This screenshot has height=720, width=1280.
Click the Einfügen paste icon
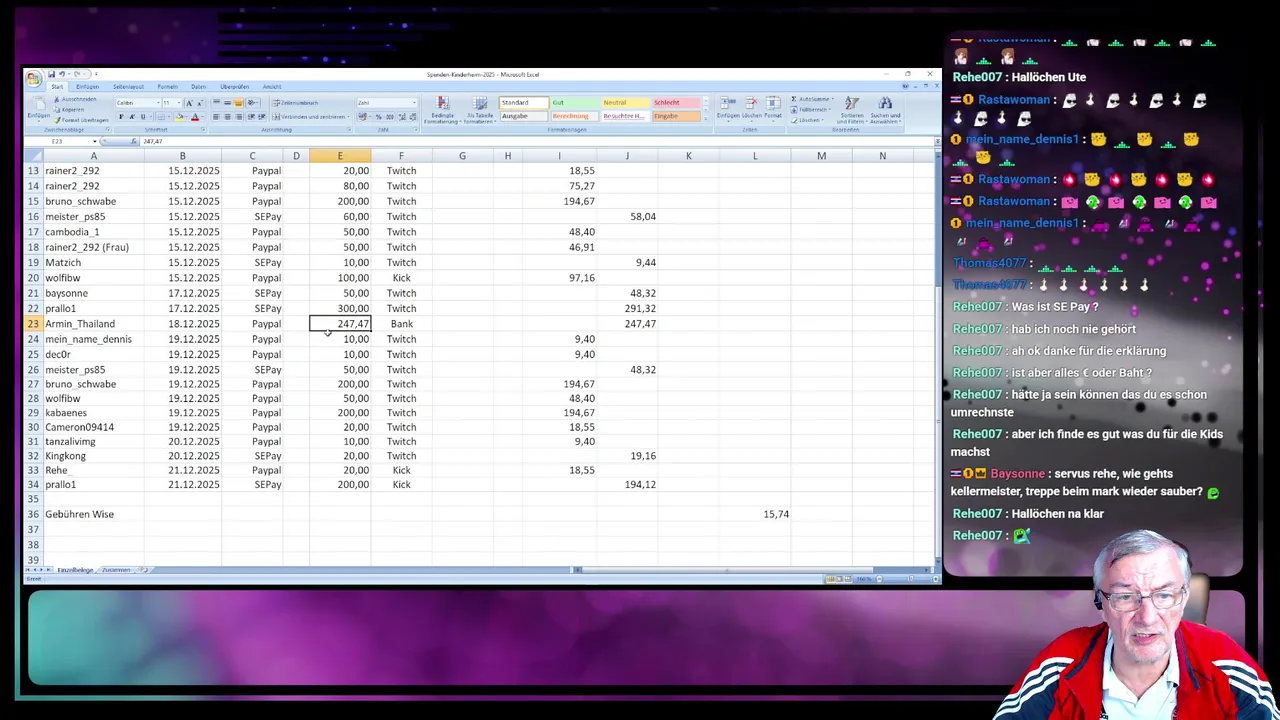tap(39, 103)
